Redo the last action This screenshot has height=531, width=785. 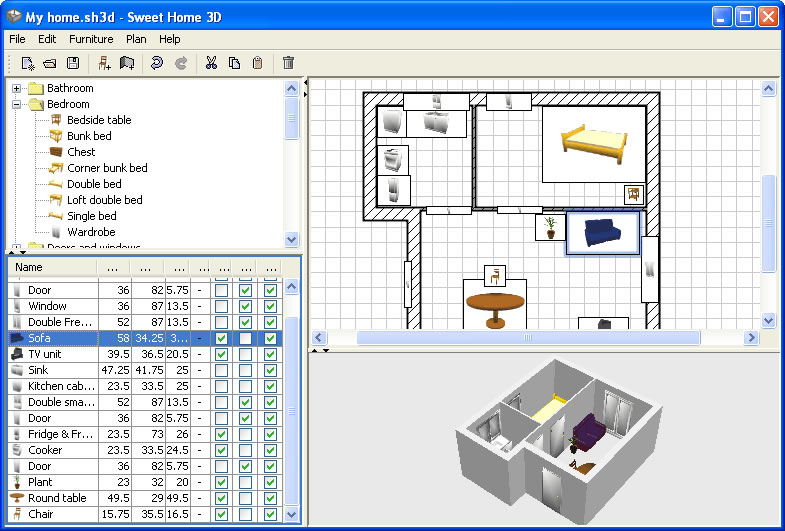(181, 63)
